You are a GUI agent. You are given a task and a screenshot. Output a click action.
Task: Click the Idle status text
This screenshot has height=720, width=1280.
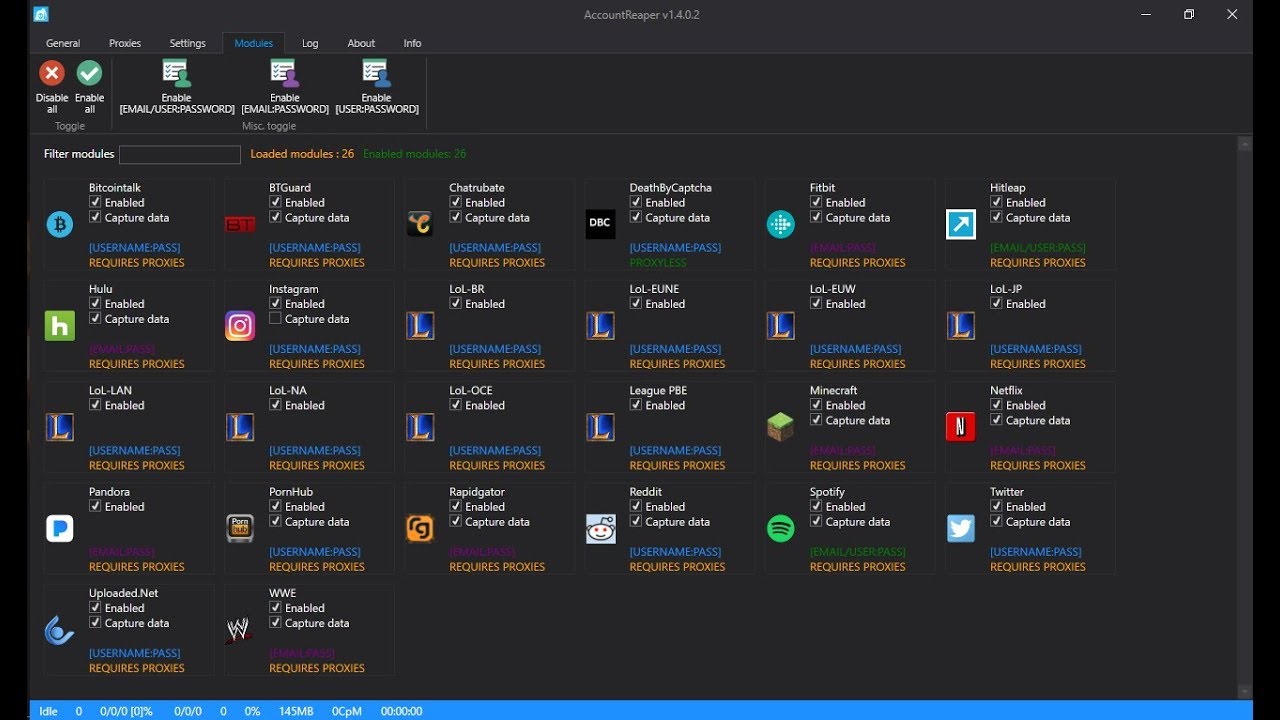(x=49, y=711)
